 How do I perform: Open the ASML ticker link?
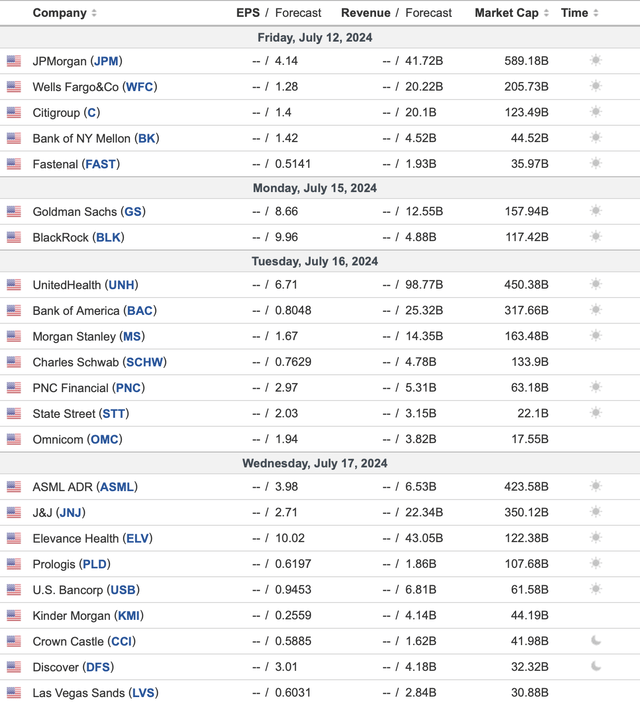pos(117,487)
